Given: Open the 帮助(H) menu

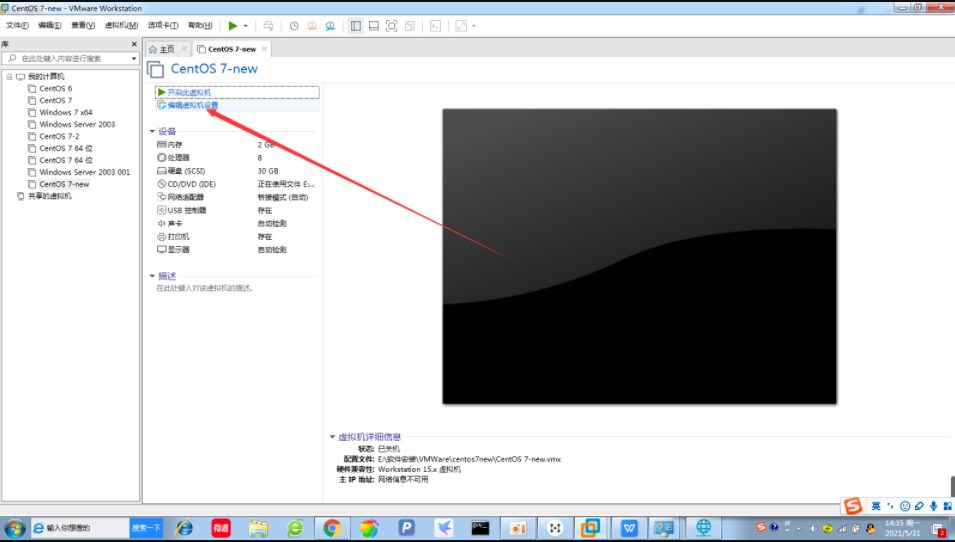Looking at the screenshot, I should tap(200, 25).
